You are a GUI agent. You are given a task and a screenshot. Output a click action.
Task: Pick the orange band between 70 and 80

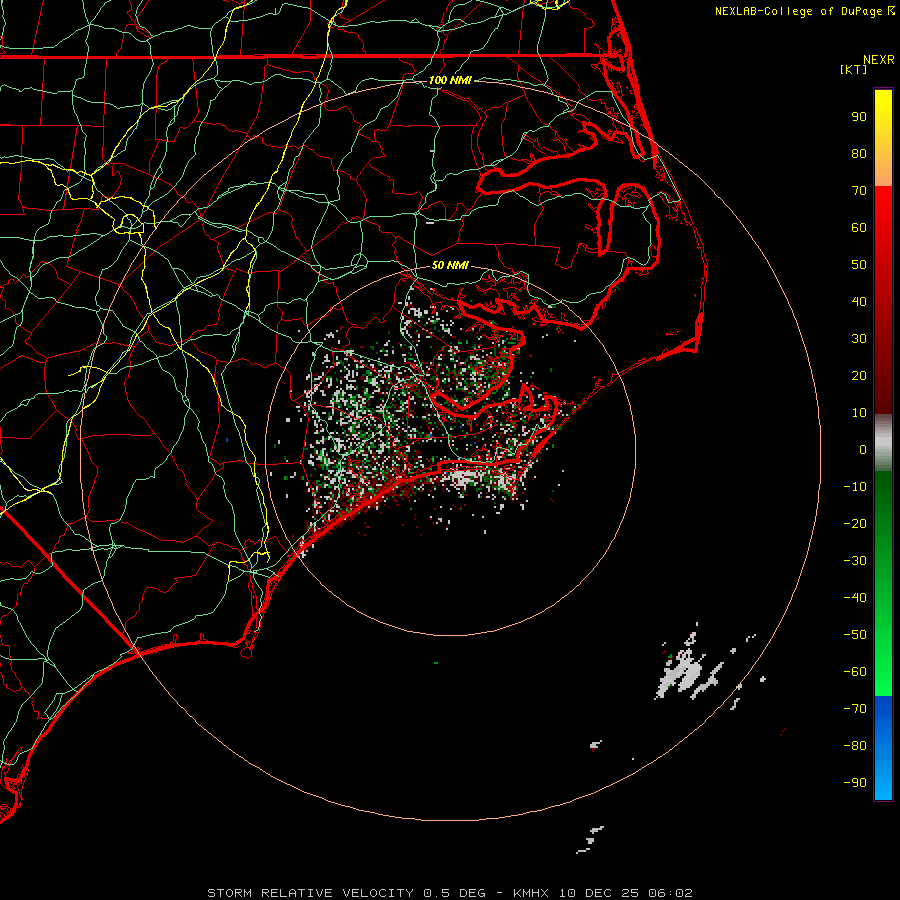tap(883, 171)
